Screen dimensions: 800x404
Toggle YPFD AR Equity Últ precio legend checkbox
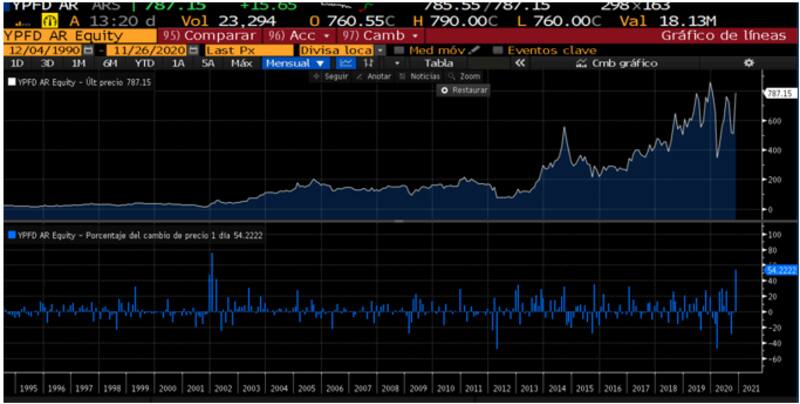coord(11,83)
